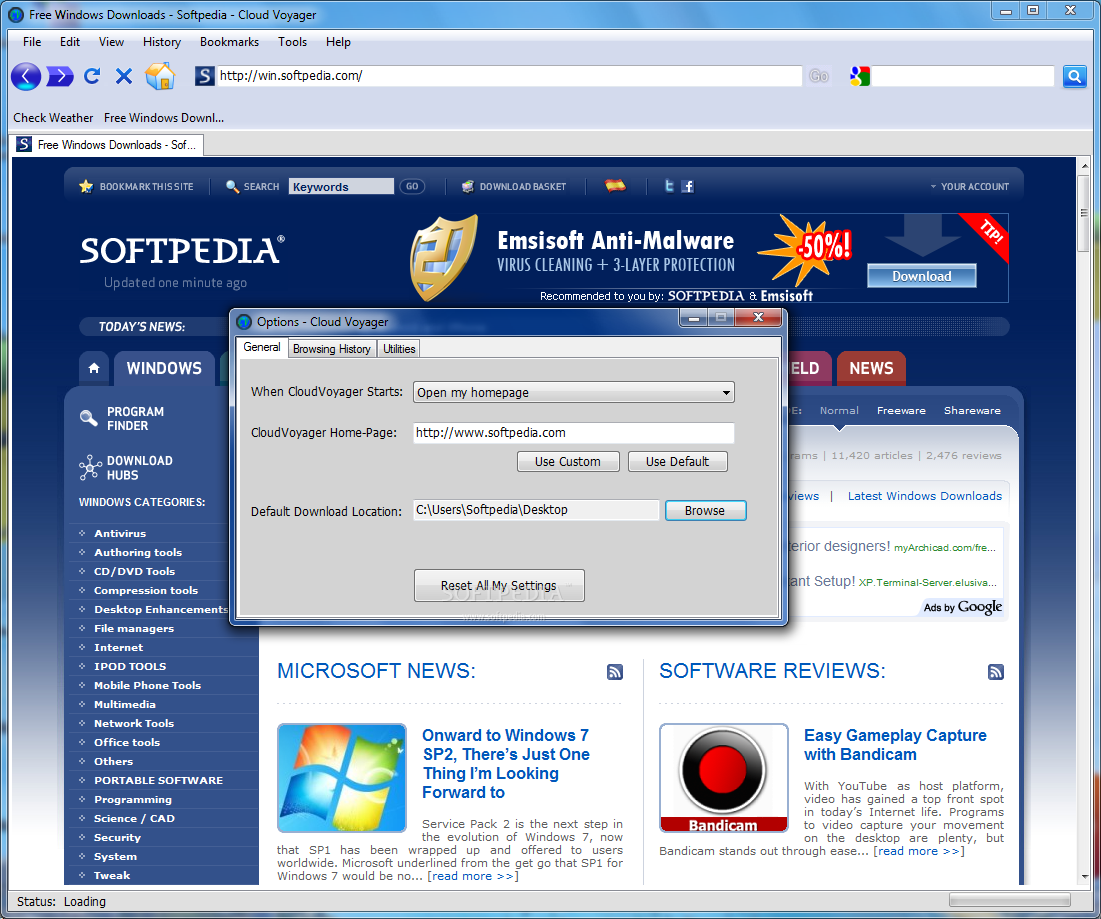The height and width of the screenshot is (919, 1101).
Task: Open the Antivirus category link
Action: coord(120,534)
